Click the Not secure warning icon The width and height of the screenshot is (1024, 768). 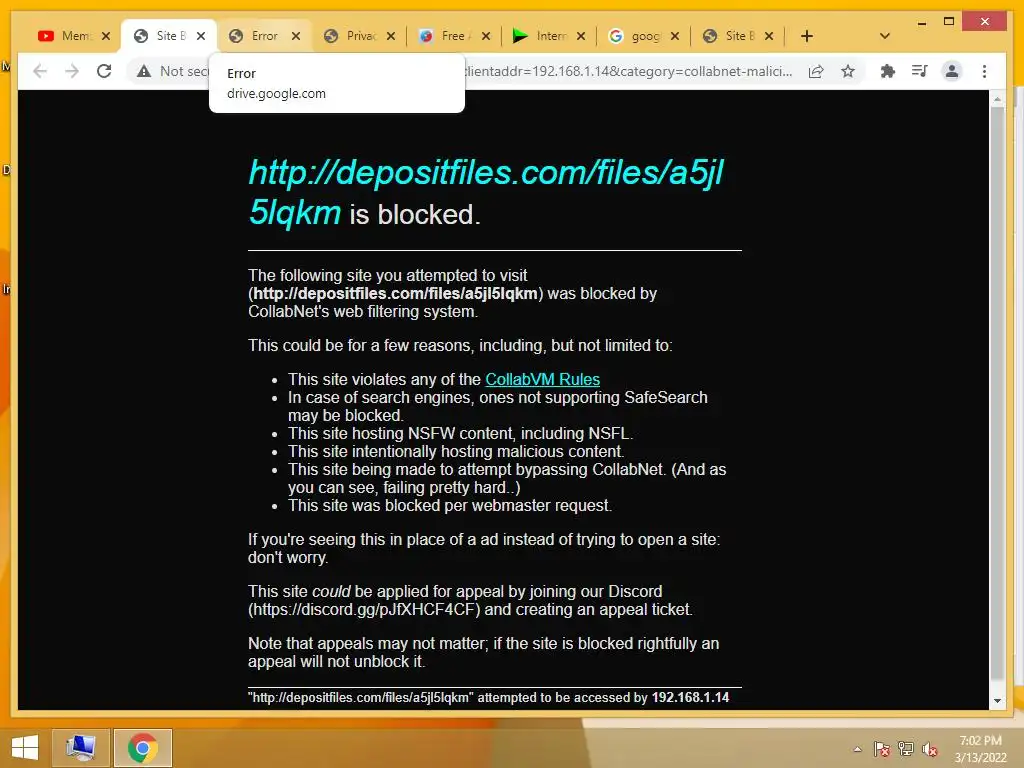144,71
